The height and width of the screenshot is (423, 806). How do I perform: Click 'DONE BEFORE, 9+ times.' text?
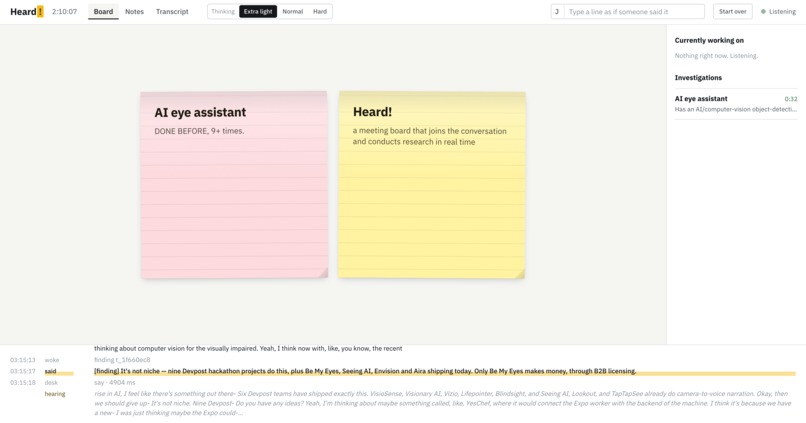(199, 131)
